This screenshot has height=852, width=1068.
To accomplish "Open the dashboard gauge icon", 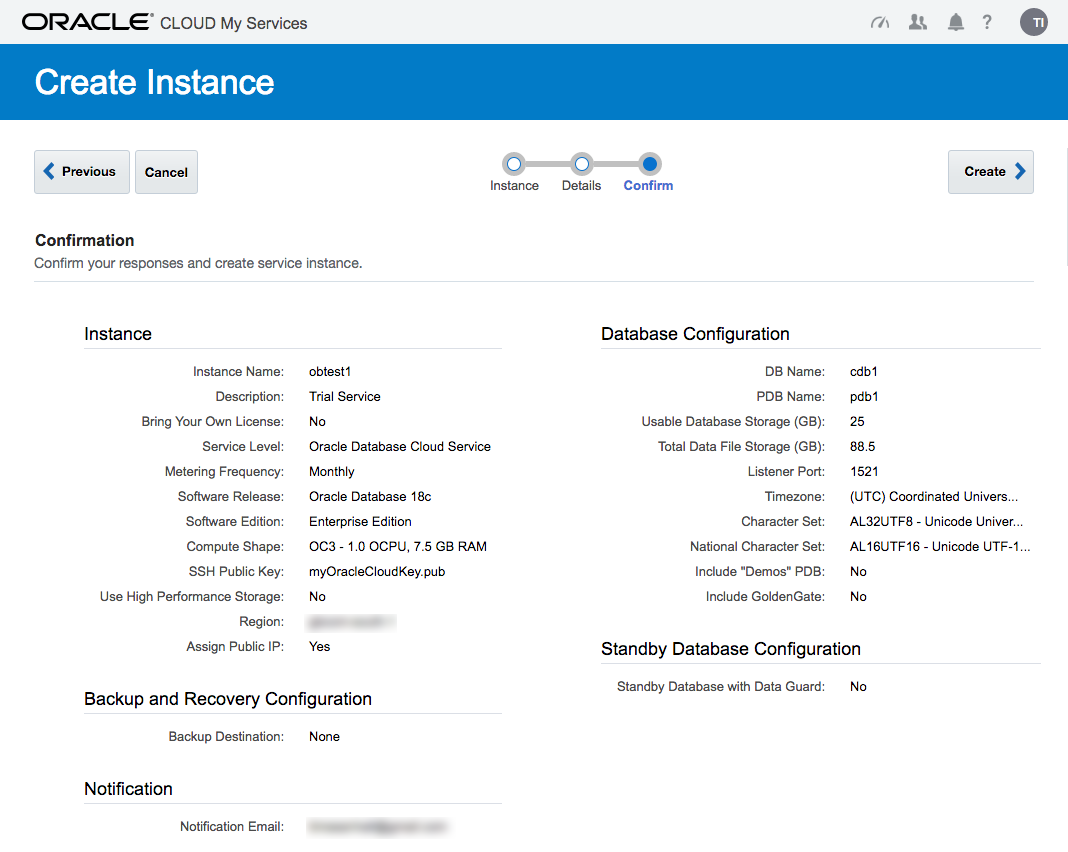I will pos(879,23).
